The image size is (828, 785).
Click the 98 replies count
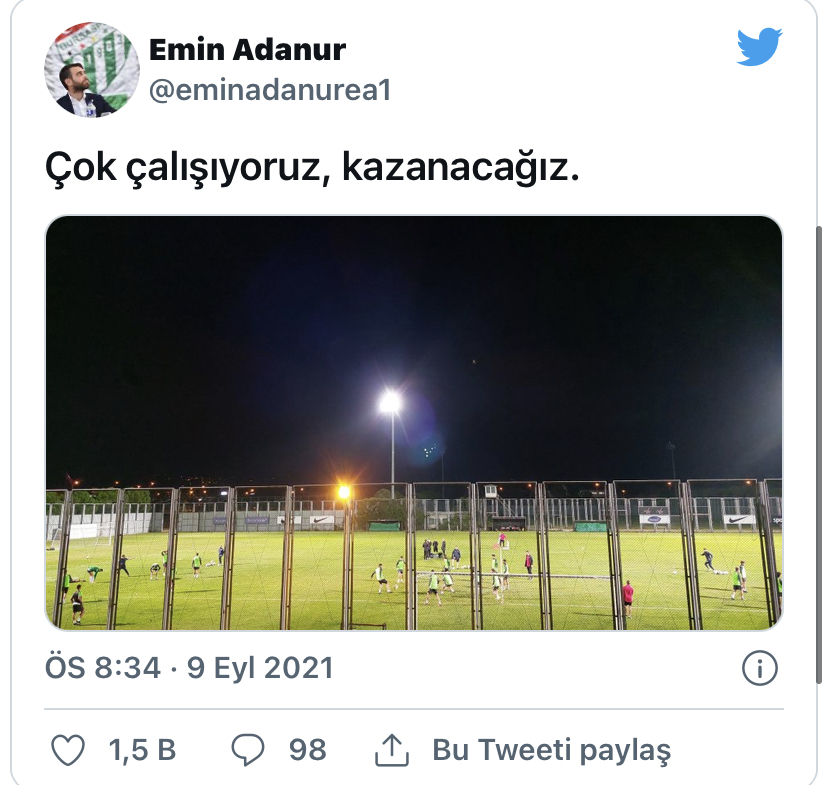point(307,750)
